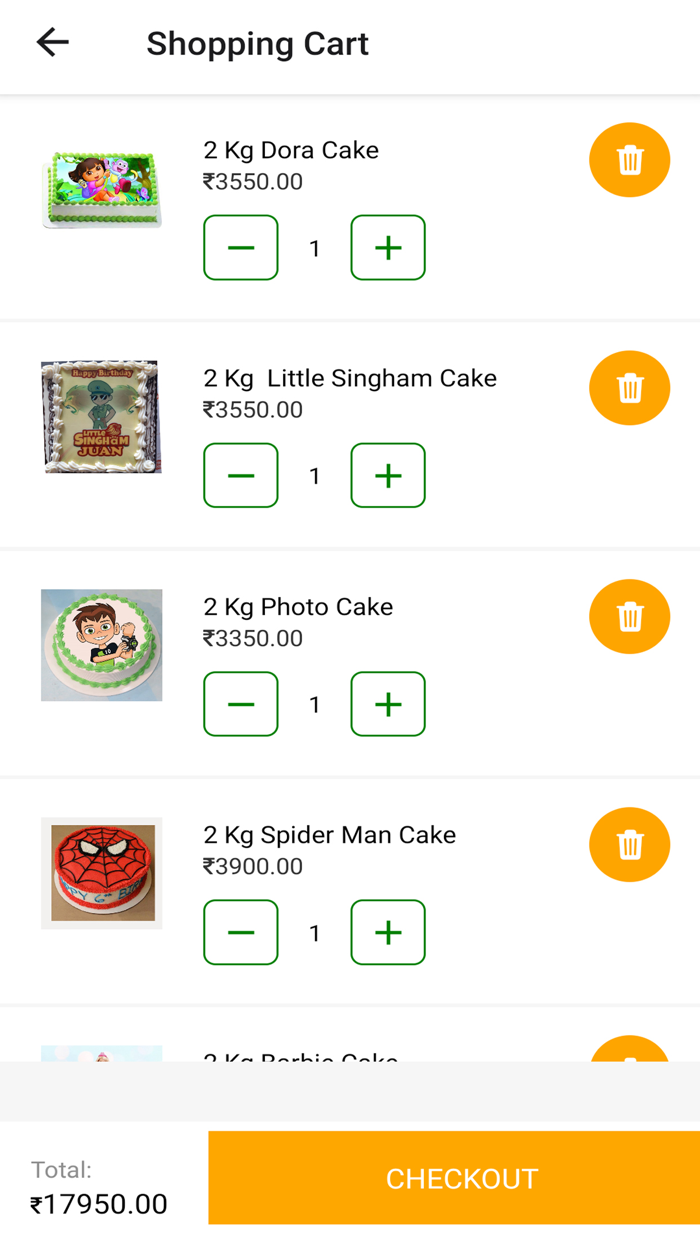Tap plus to add another Little Singham Cake

387,475
